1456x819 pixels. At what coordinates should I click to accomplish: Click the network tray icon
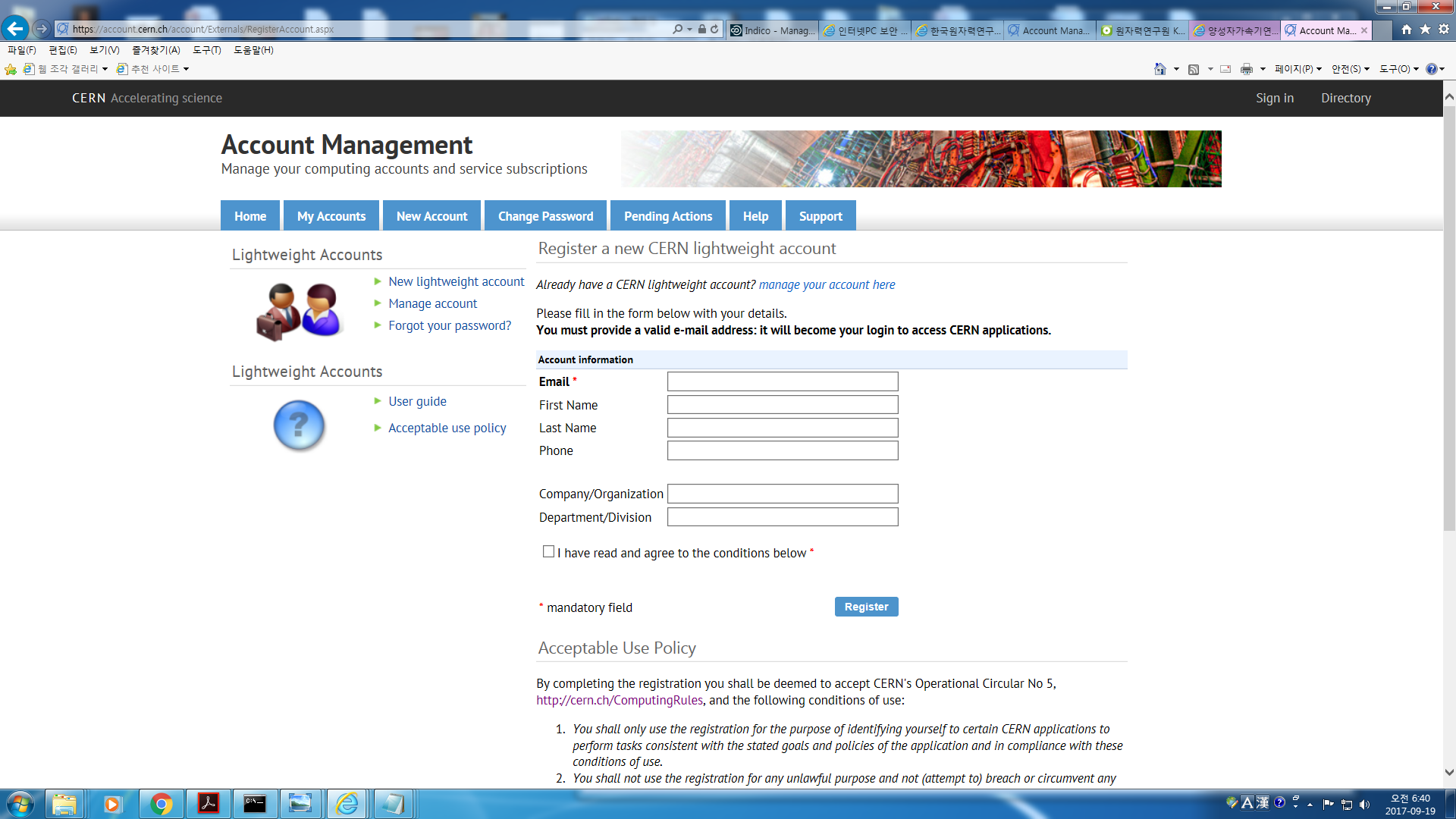point(1347,805)
